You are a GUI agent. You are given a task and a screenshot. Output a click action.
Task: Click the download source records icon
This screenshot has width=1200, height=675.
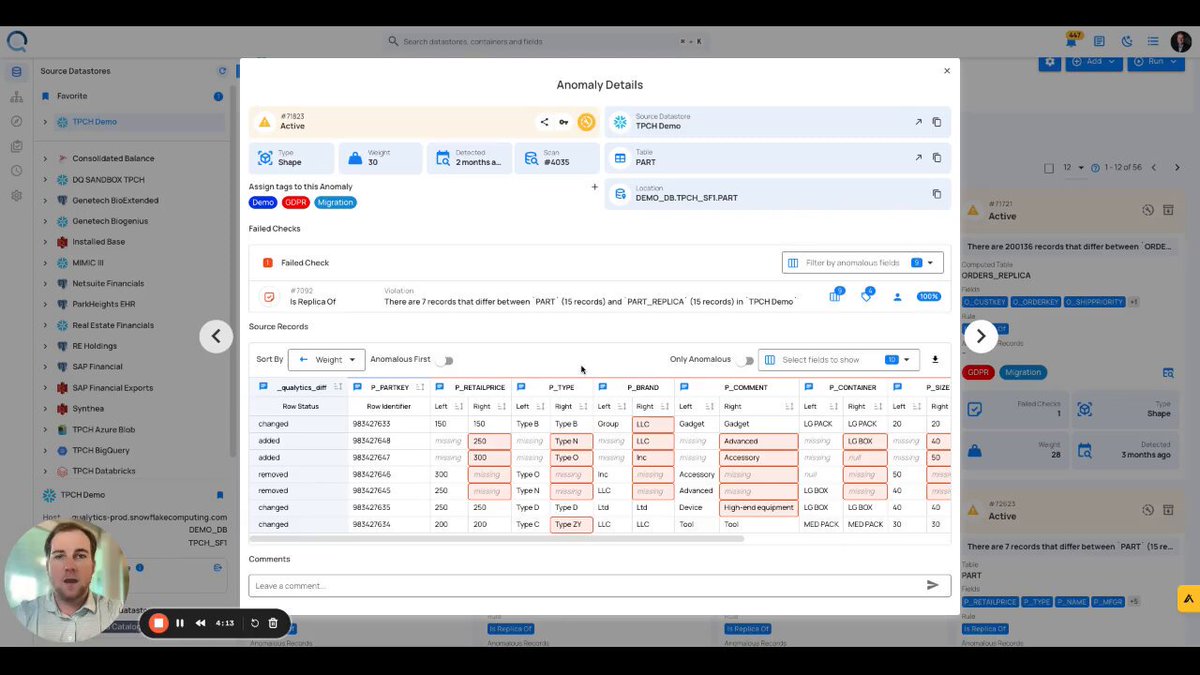[935, 360]
